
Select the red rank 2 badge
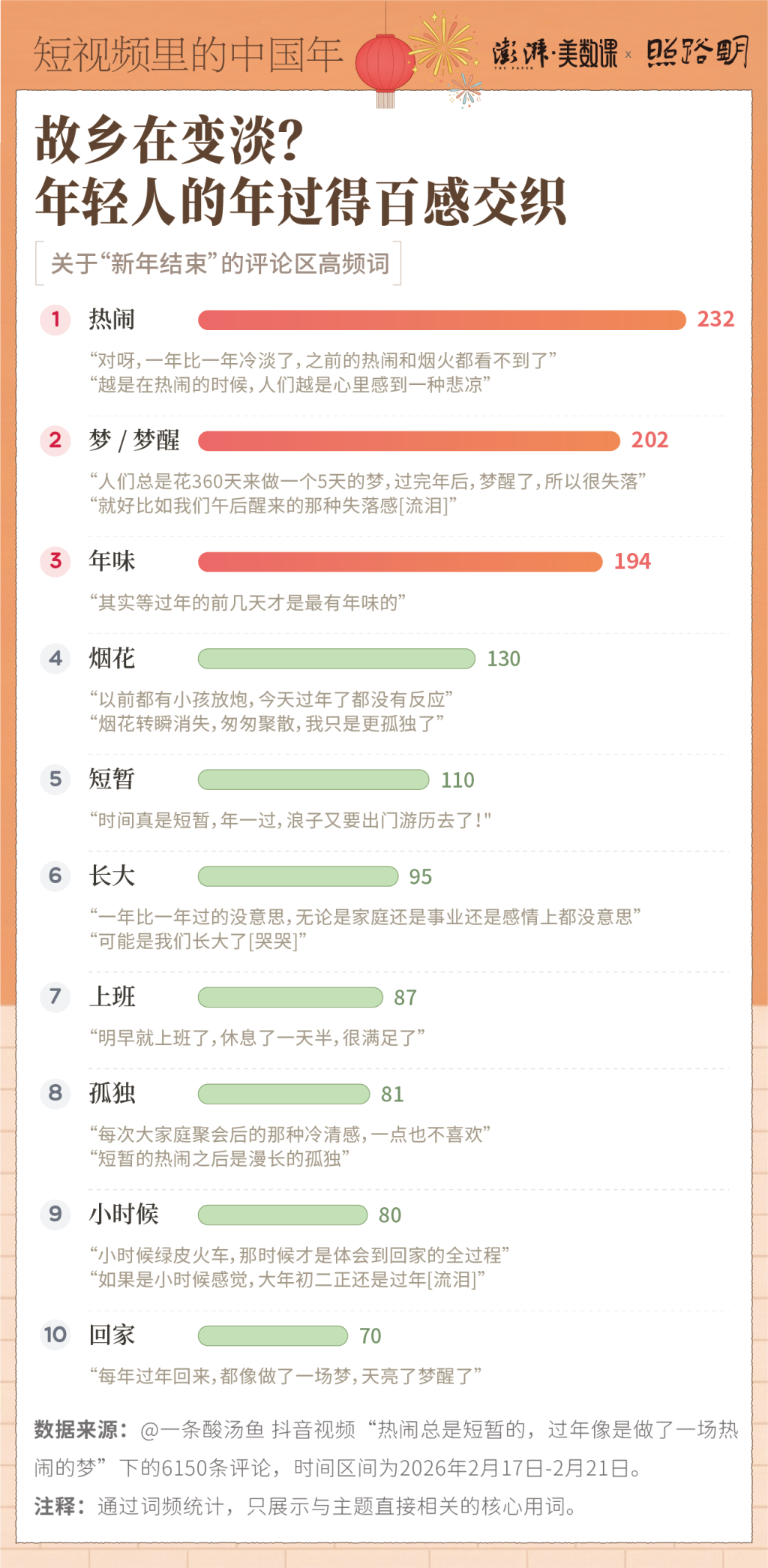55,440
